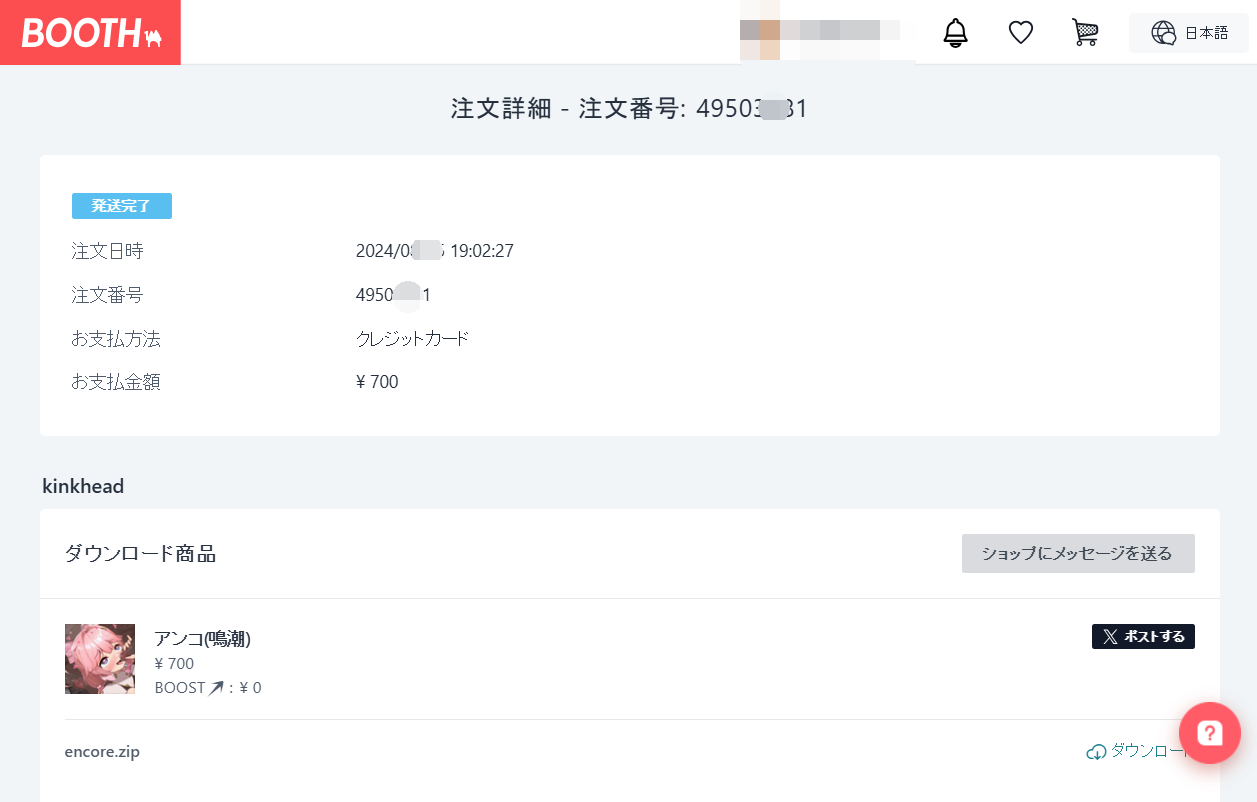1257x802 pixels.
Task: Click the BOOTH logo to go home
Action: coord(90,33)
